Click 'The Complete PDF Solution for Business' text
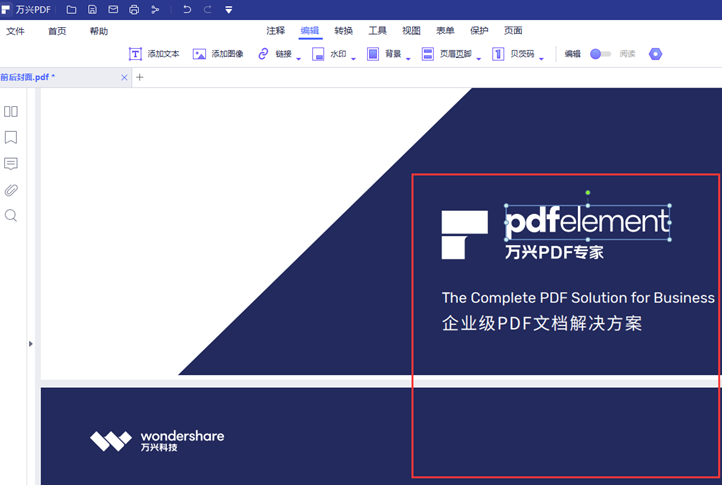 578,298
